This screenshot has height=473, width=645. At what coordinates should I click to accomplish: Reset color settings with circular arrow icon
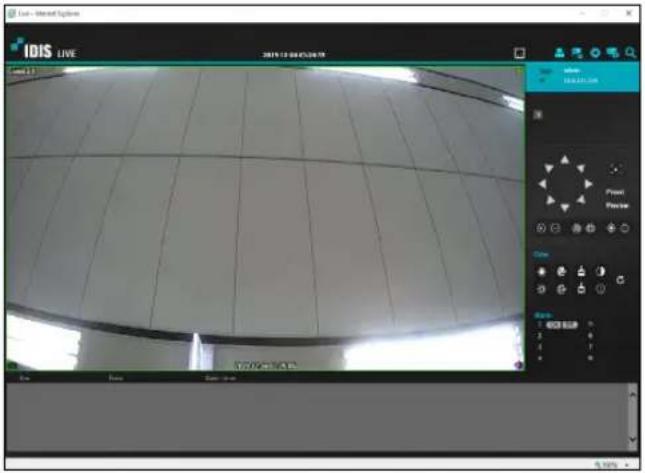(x=620, y=280)
